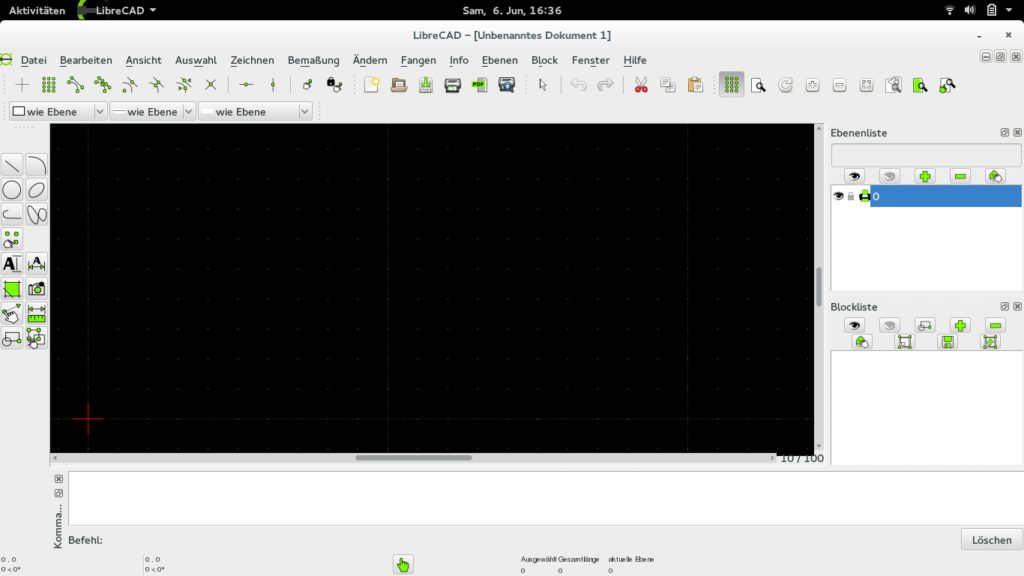
Task: Click the redraw refresh icon
Action: (786, 85)
